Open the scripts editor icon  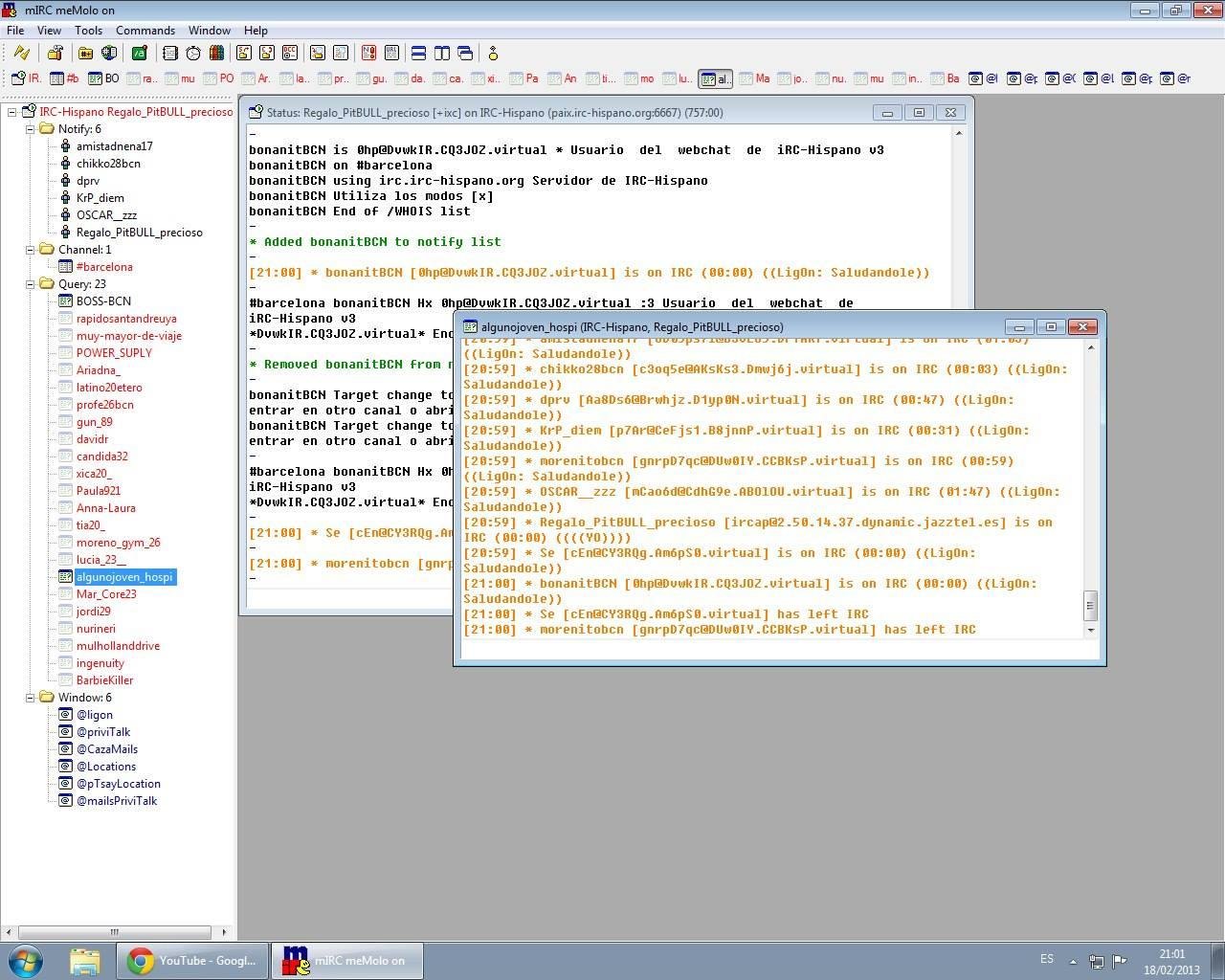(139, 53)
